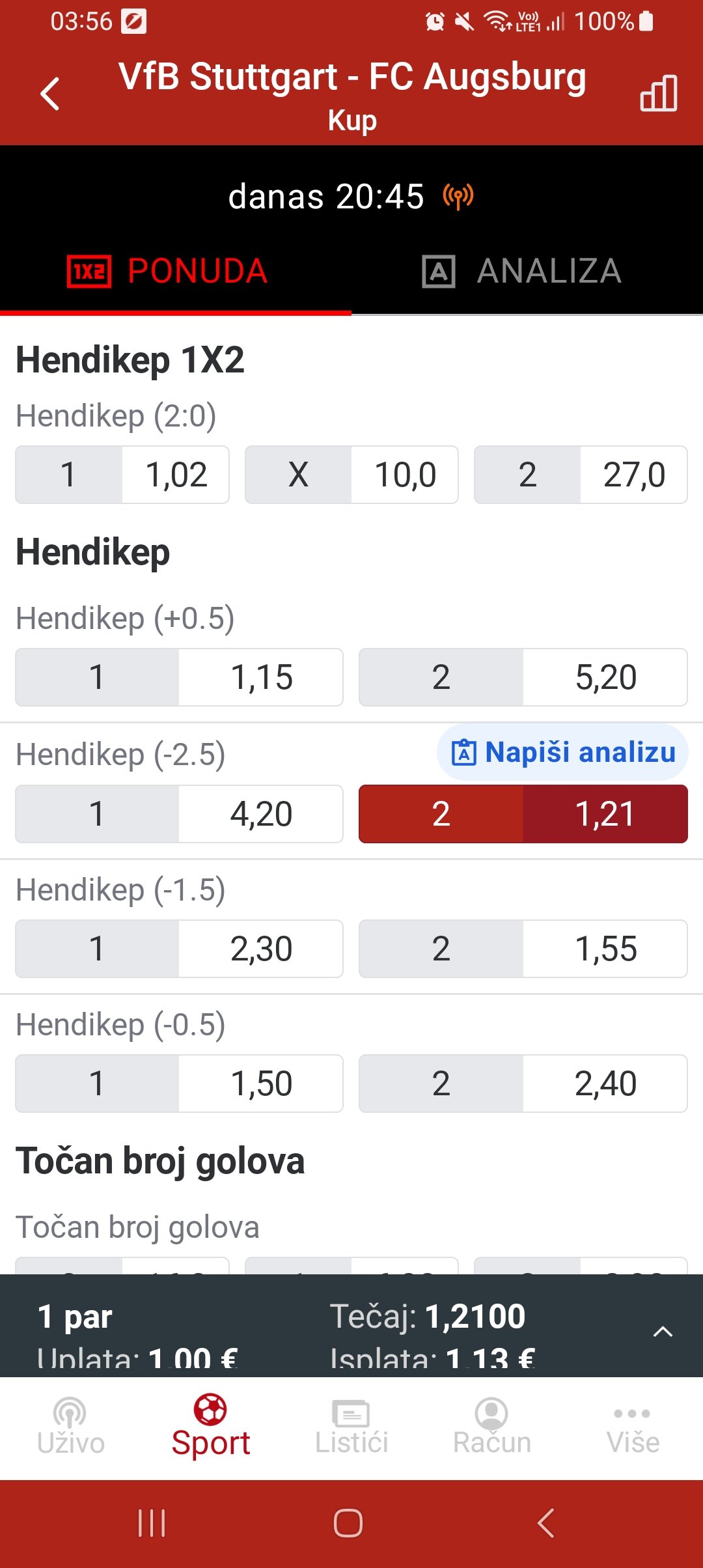703x1568 pixels.
Task: Click Napiši analizu button
Action: tap(563, 752)
